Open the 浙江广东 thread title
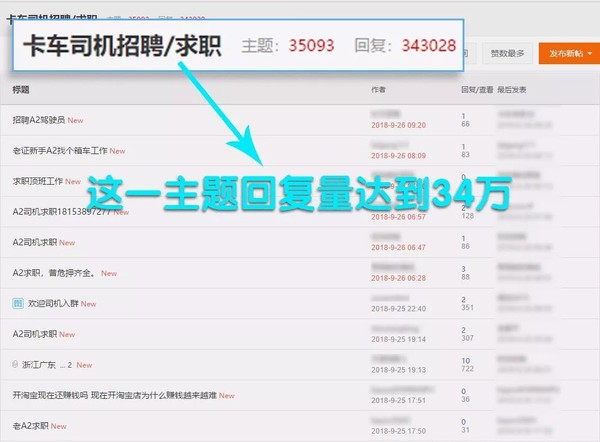Viewport: 600px width, 442px height. (39, 365)
